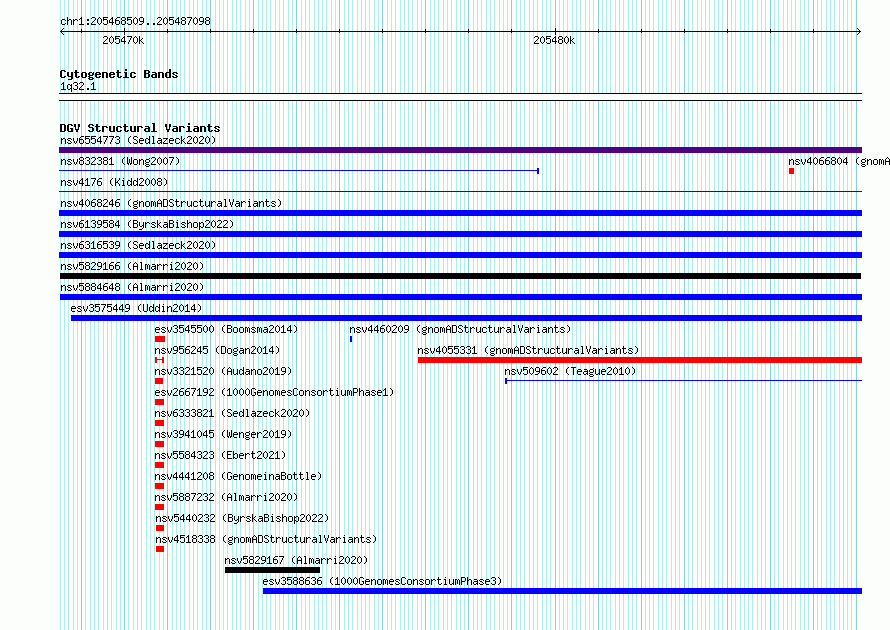Open the nsv4441208 (GenomeinaBottle) label
Screen dimensions: 890x630
[238, 476]
